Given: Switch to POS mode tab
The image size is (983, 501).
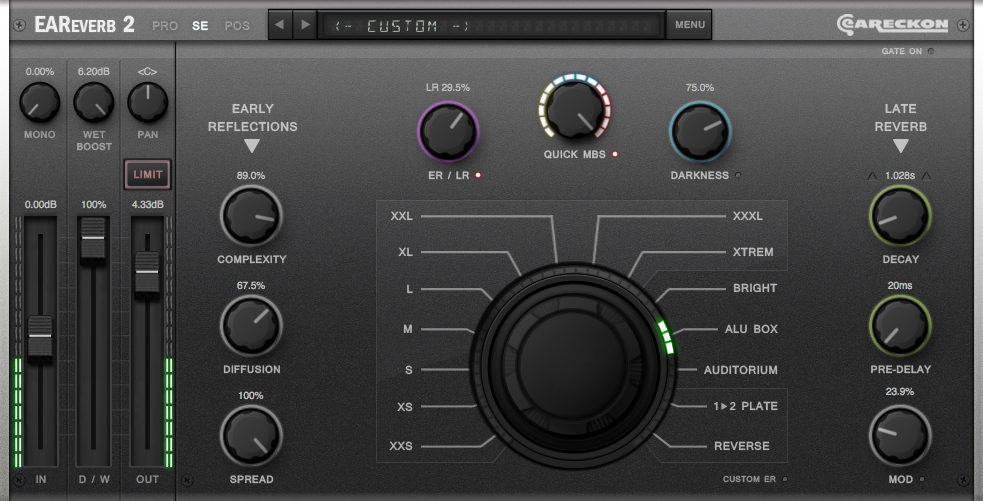Looking at the screenshot, I should tap(237, 26).
